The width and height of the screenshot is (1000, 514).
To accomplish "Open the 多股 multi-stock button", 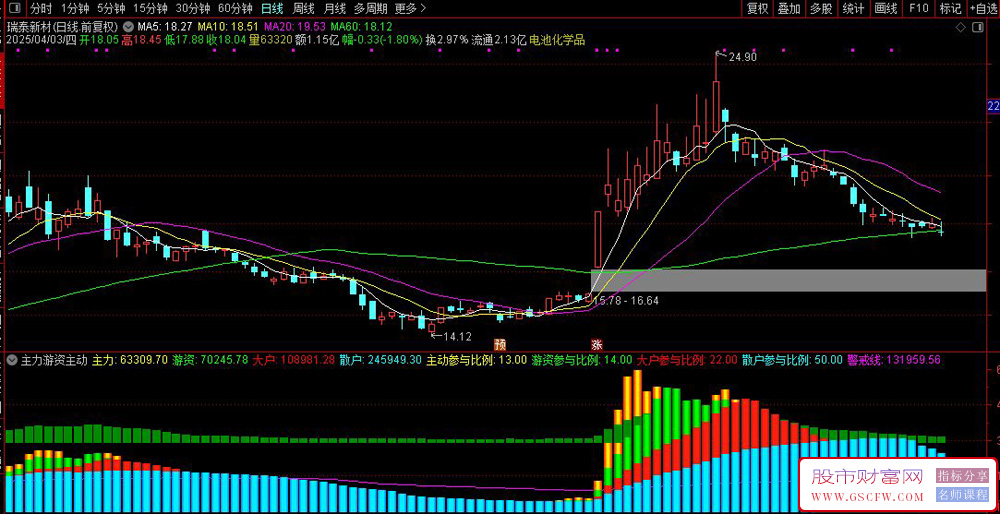I will [x=821, y=8].
